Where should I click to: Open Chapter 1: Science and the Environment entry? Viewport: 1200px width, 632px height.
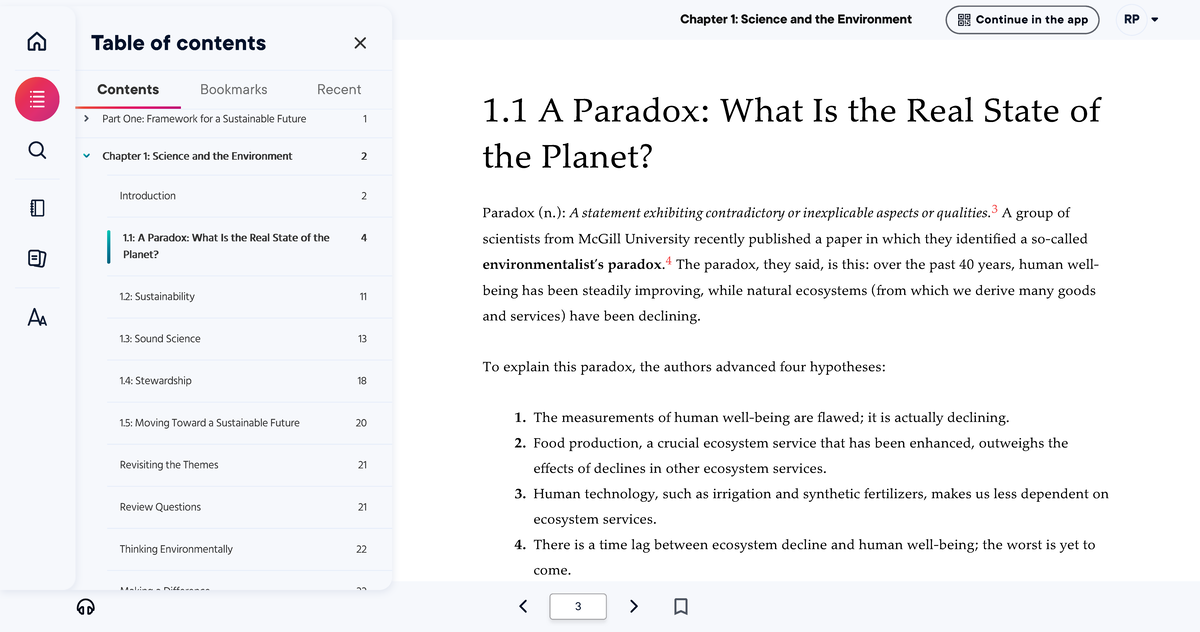(x=198, y=156)
